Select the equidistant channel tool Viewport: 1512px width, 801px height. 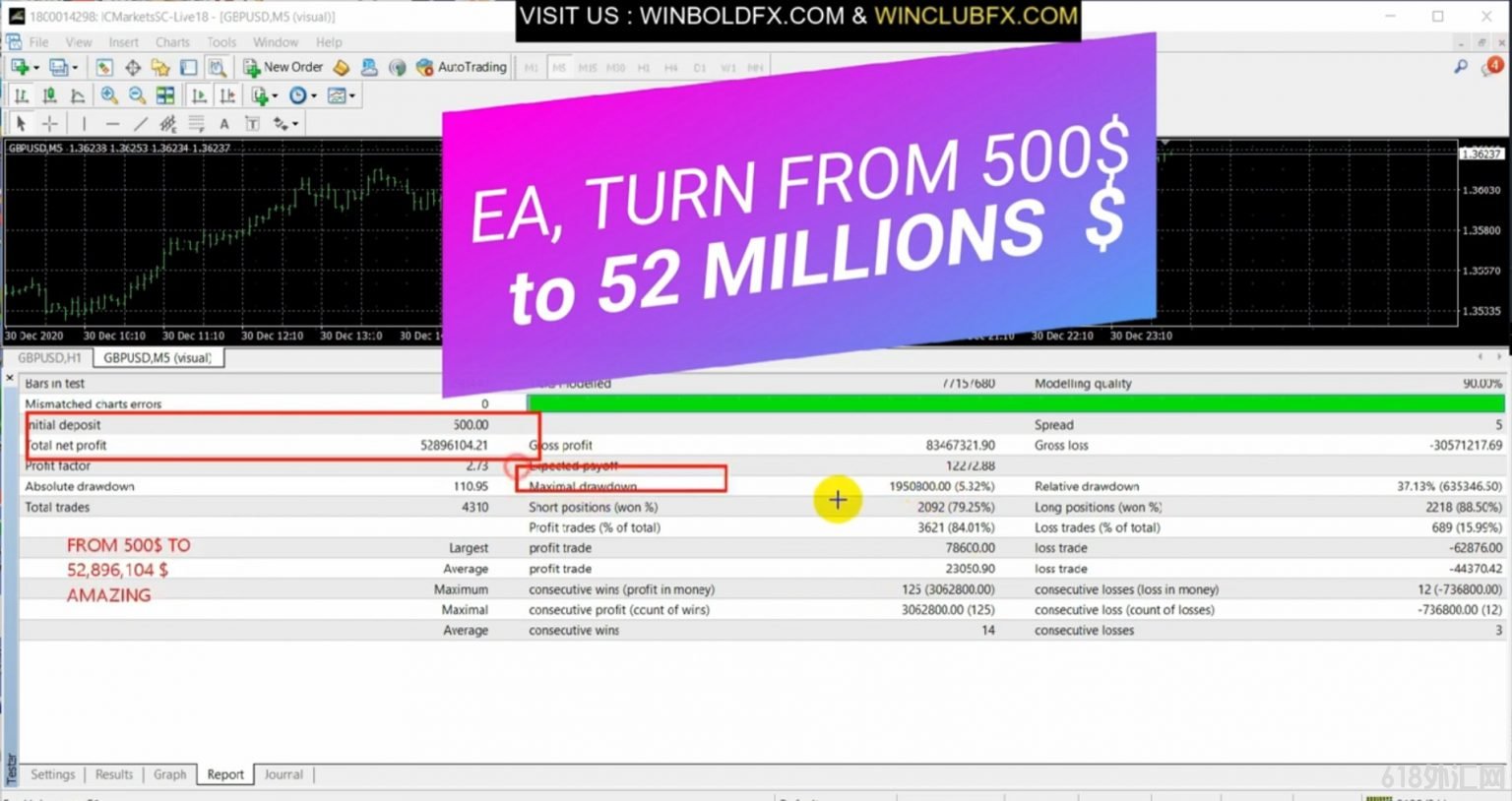(168, 123)
